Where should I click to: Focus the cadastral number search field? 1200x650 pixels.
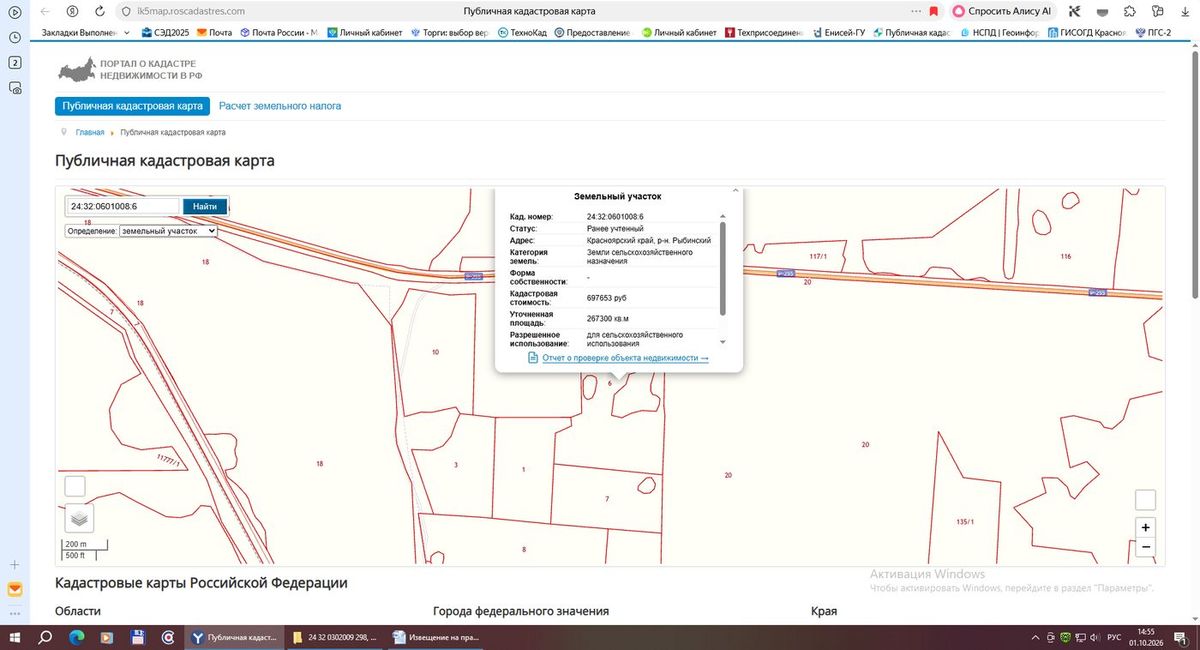coord(123,207)
